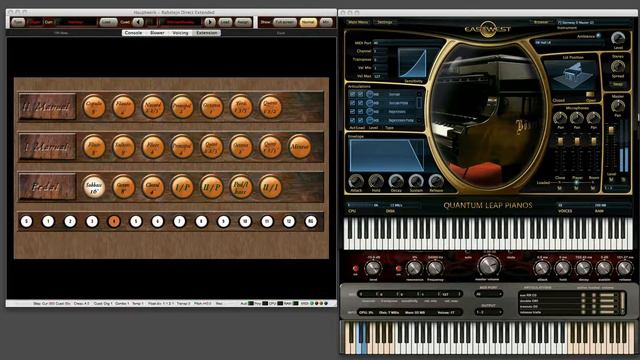Engage the I/P coupler
Viewport: 640px width, 360px height.
(182, 187)
